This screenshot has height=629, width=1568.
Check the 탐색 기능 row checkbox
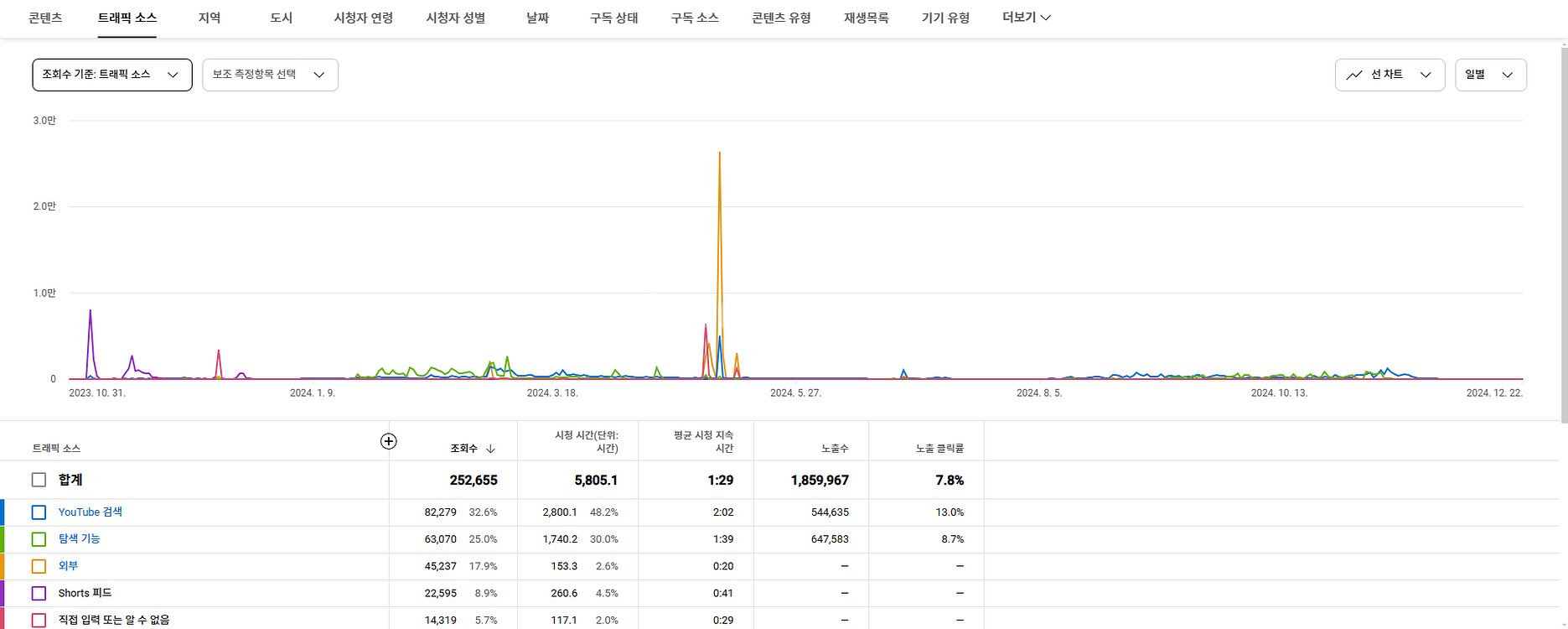39,538
